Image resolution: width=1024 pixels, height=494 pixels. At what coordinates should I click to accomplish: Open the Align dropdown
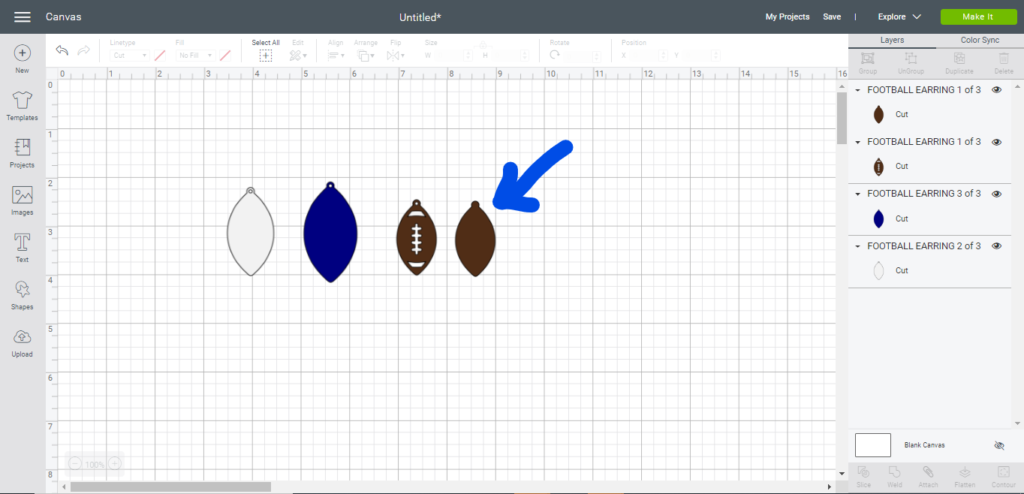[336, 56]
